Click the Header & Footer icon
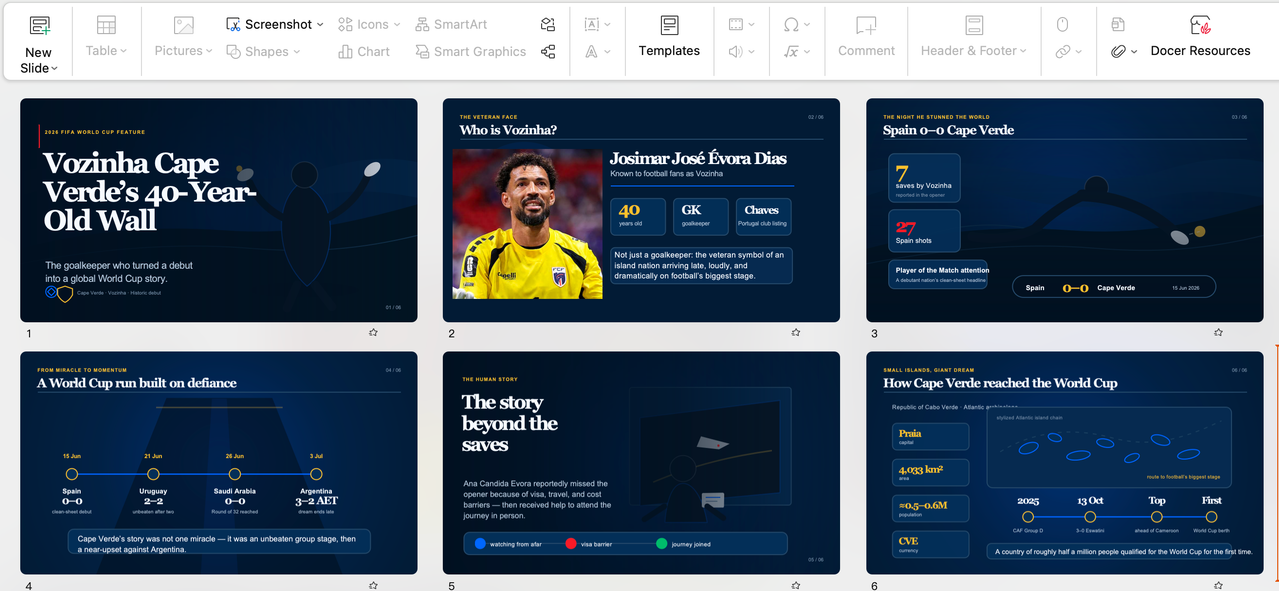Screen dimensions: 1279x591 [x=974, y=25]
